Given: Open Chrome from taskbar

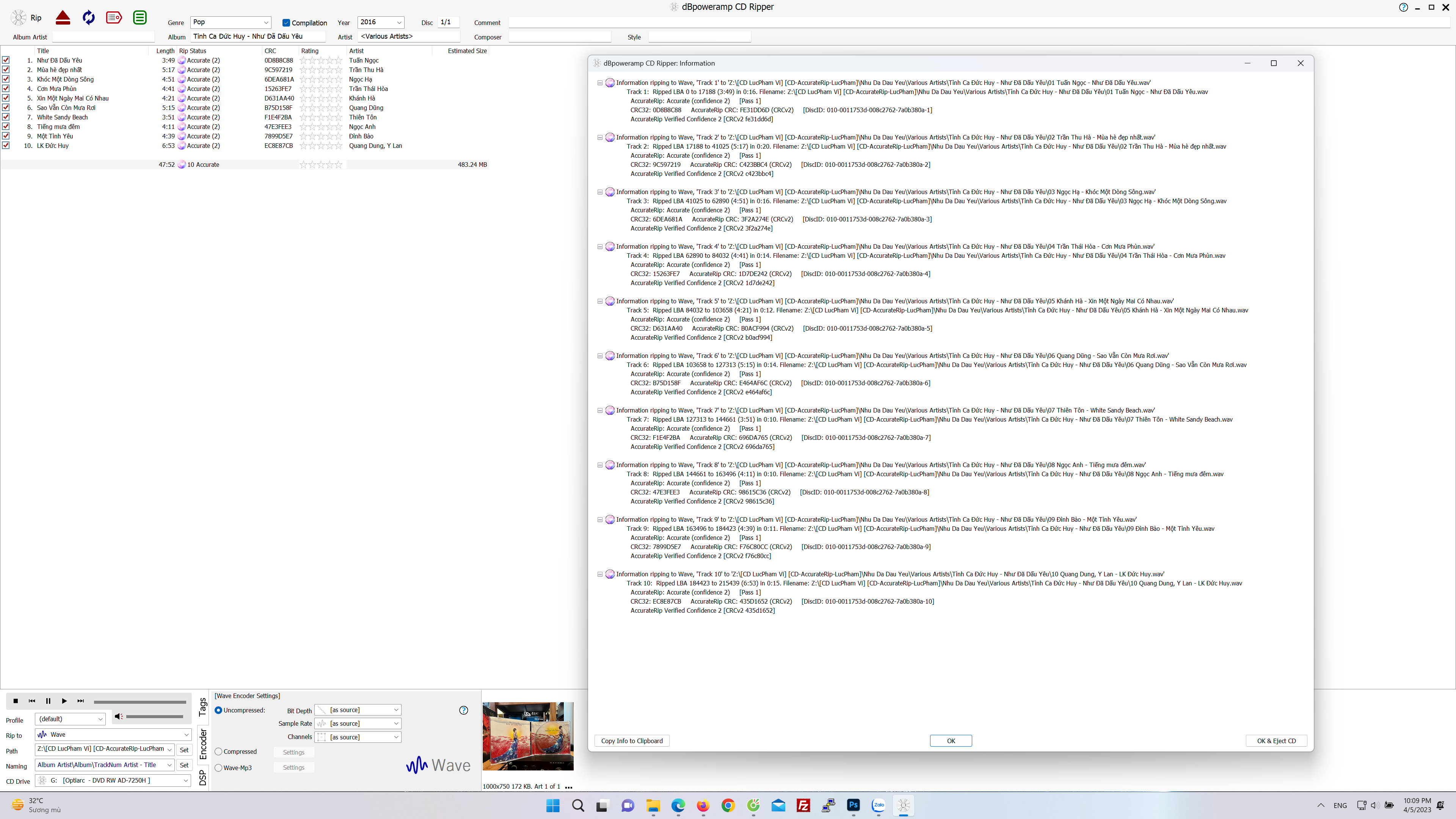Looking at the screenshot, I should pos(728,805).
